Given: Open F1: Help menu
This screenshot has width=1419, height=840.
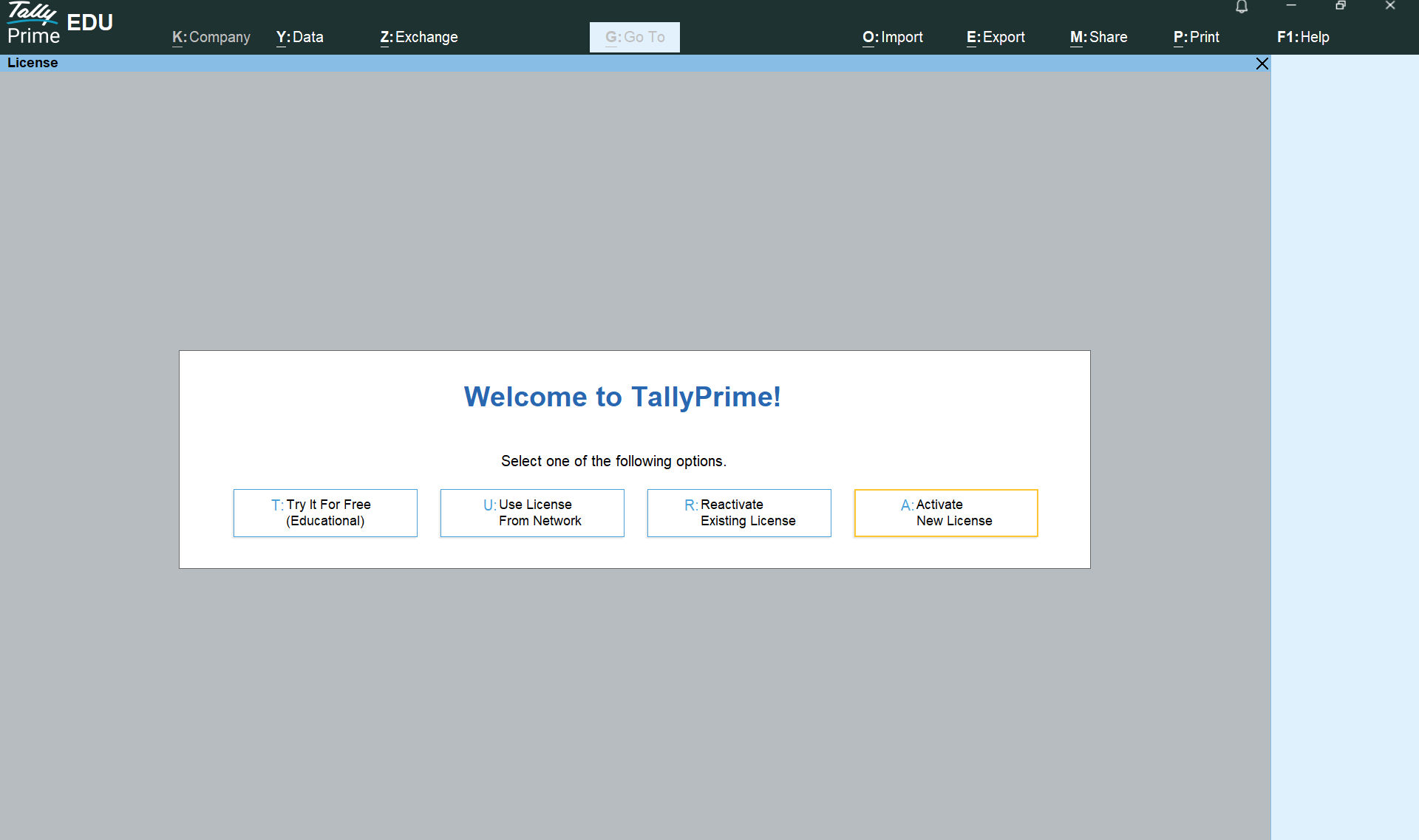Looking at the screenshot, I should 1302,37.
